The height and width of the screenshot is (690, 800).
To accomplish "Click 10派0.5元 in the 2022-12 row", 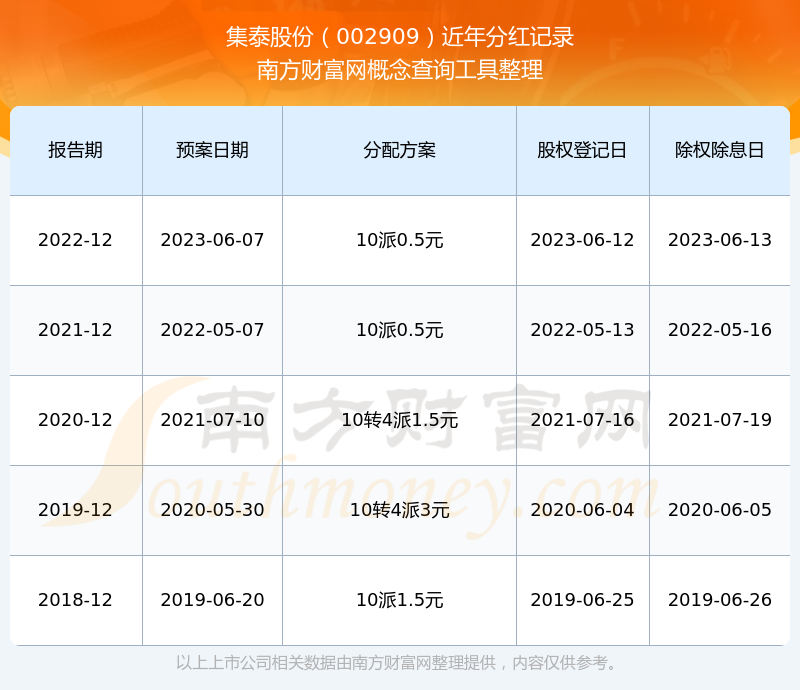I will pyautogui.click(x=399, y=240).
